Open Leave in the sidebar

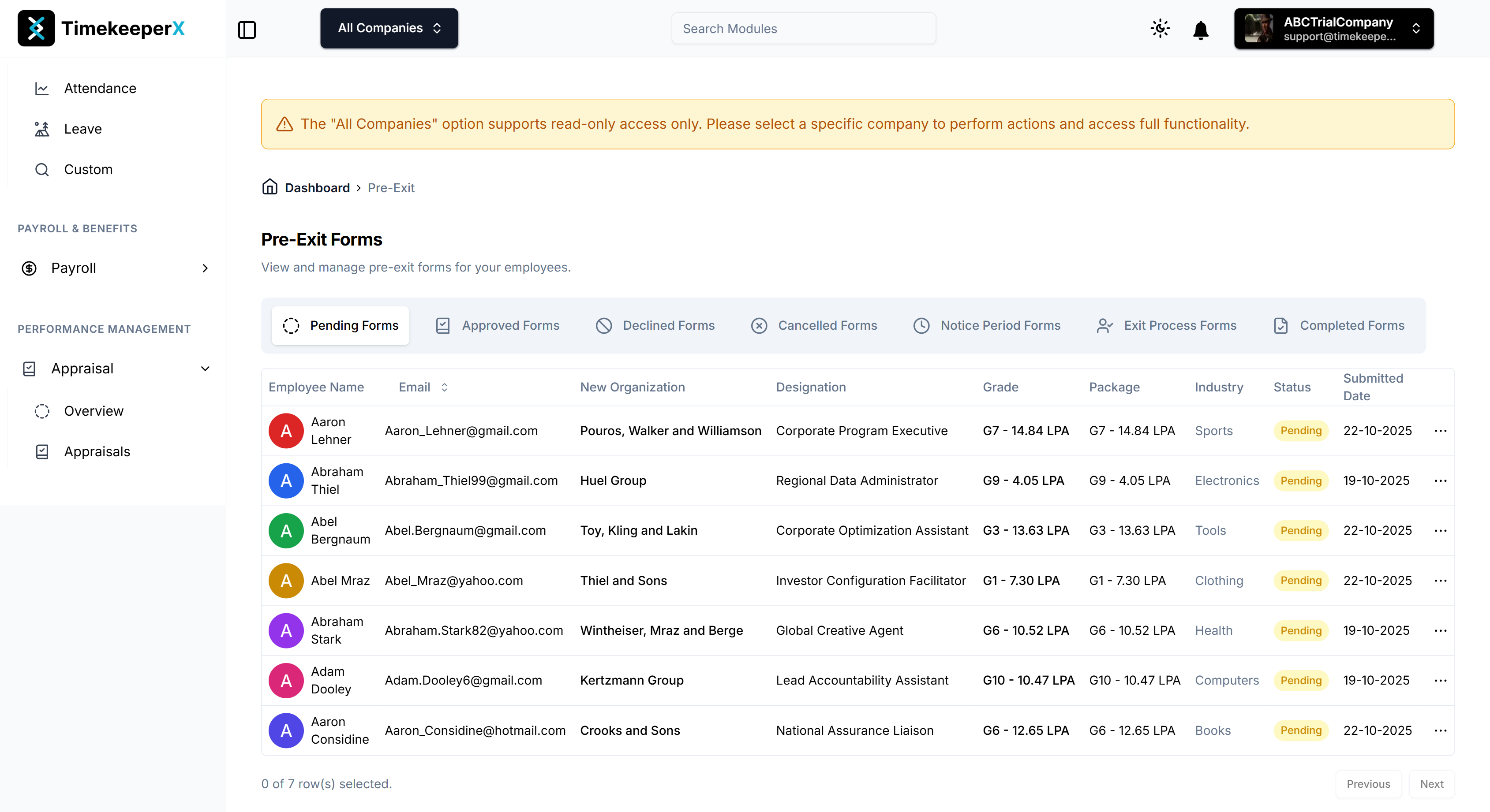pyautogui.click(x=83, y=129)
